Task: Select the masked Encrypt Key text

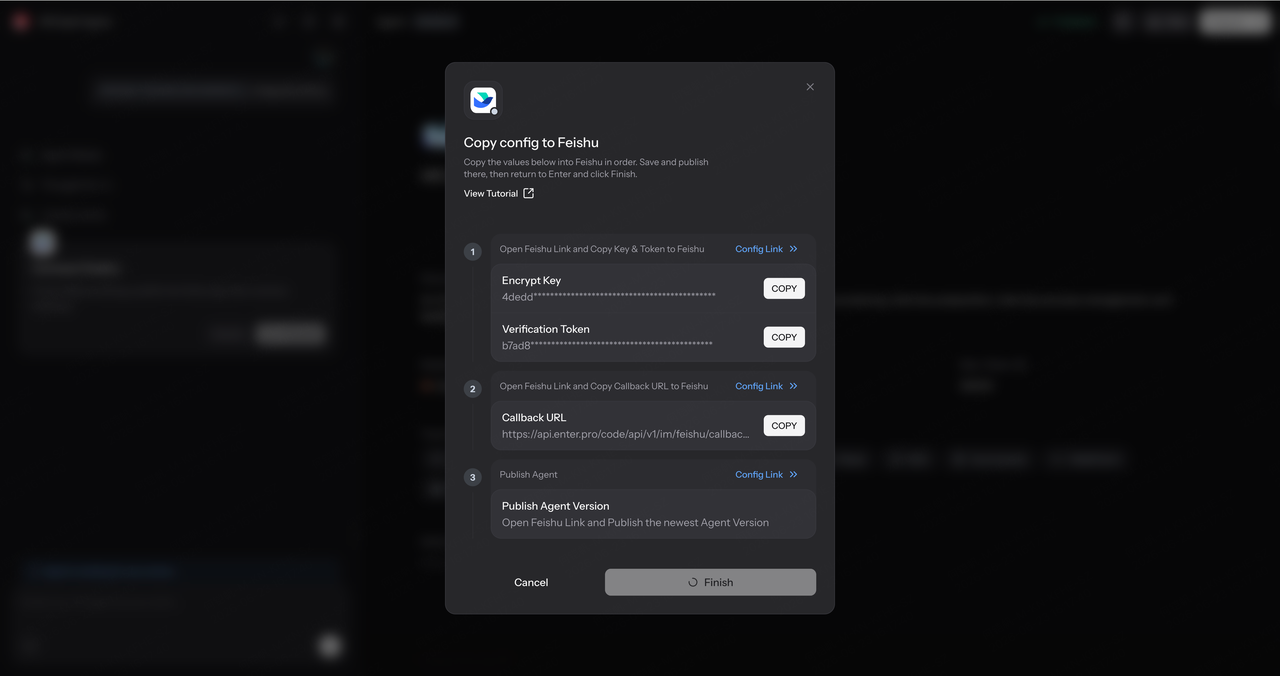Action: 608,297
